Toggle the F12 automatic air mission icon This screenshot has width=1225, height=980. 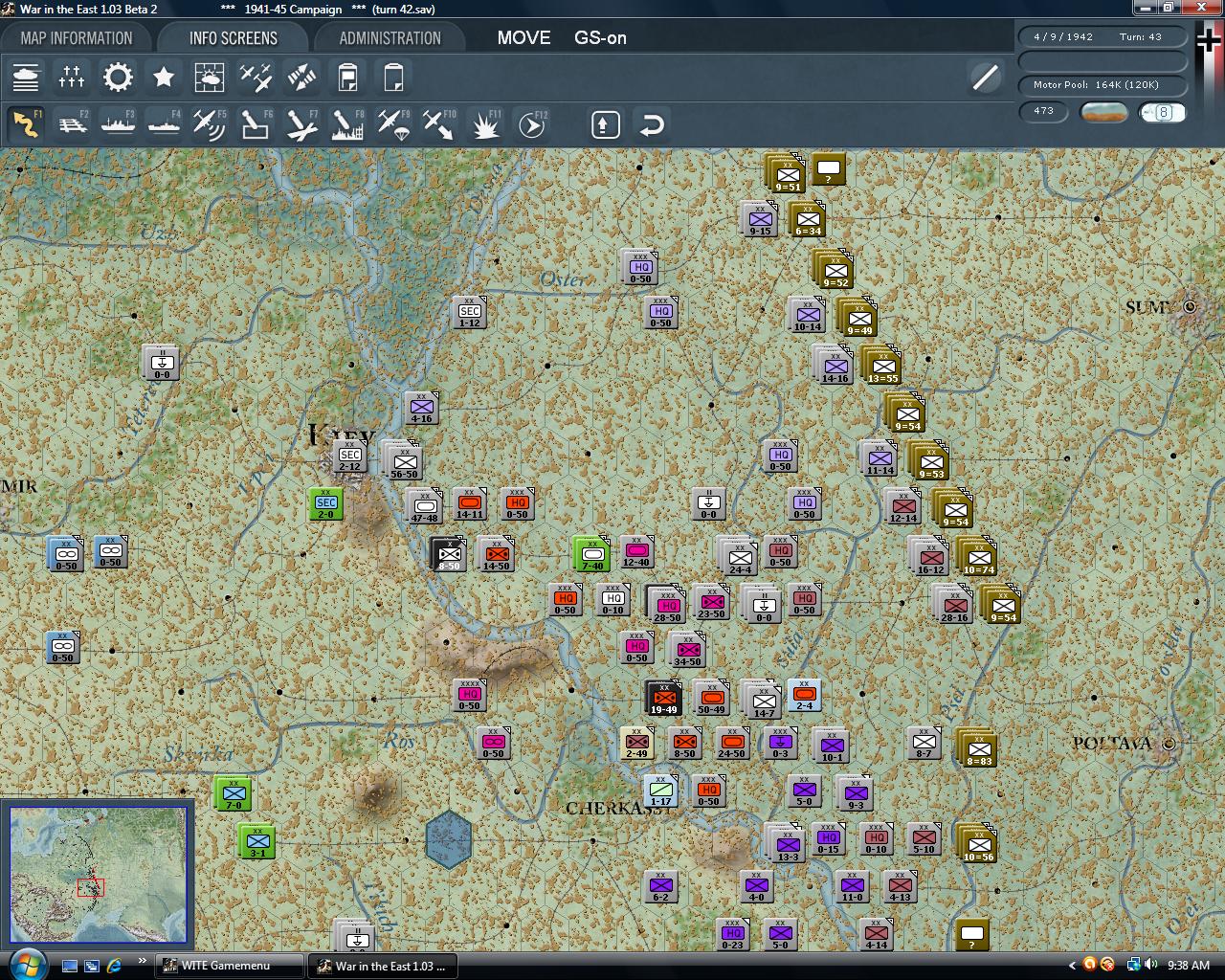[x=531, y=123]
